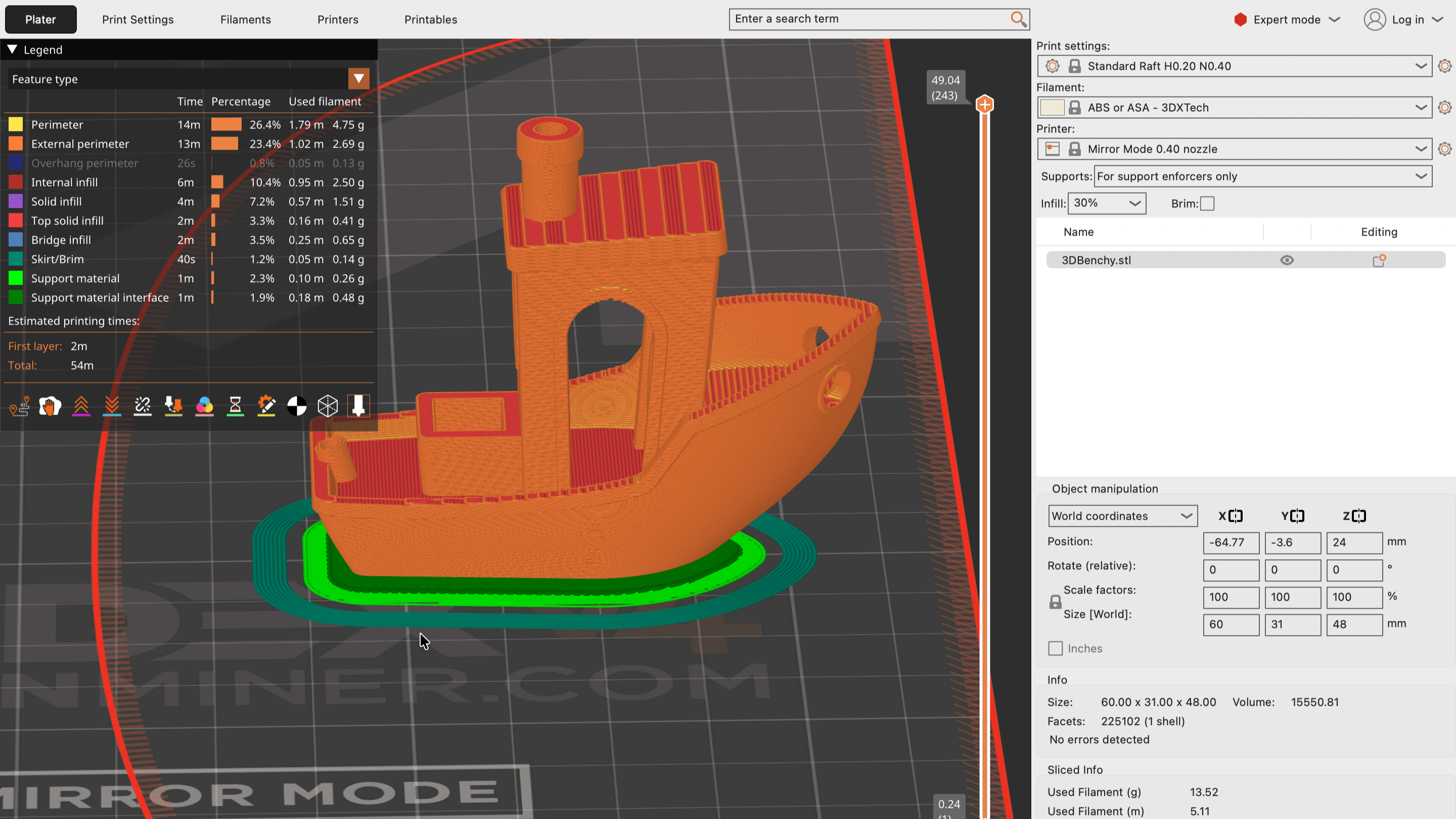Click the Editing column header
This screenshot has height=819, width=1456.
pos(1379,233)
